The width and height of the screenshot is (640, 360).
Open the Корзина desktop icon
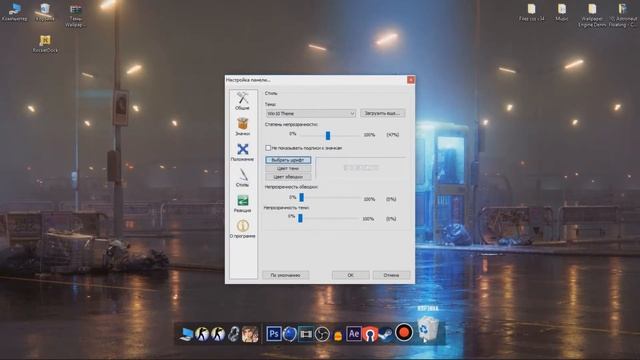(45, 12)
